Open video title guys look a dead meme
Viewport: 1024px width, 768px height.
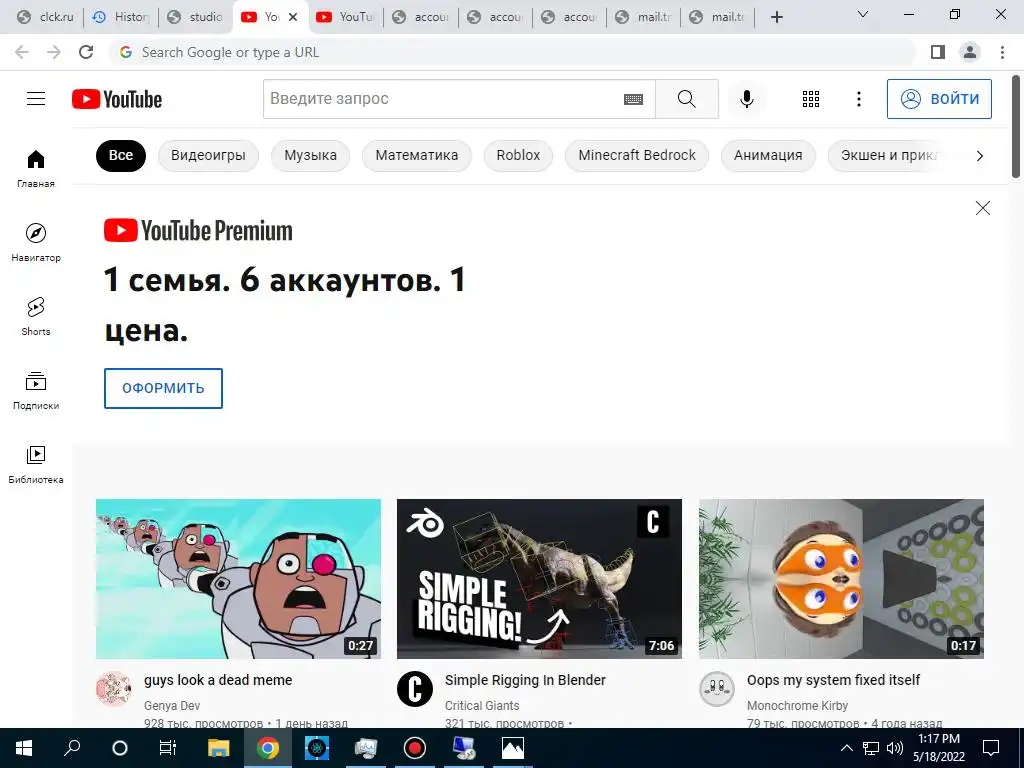[218, 680]
